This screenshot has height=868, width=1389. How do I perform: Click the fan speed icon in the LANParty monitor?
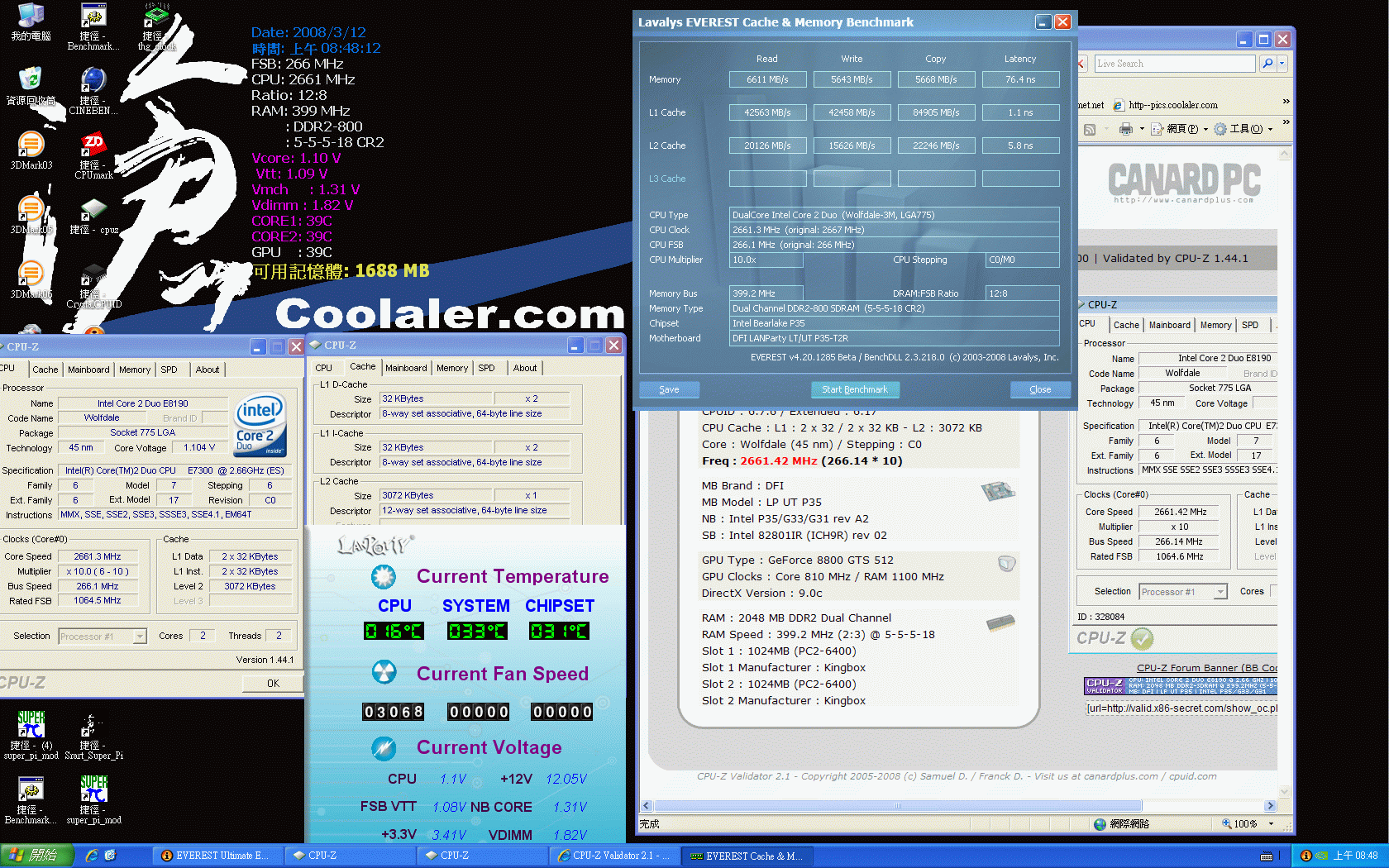pos(383,672)
